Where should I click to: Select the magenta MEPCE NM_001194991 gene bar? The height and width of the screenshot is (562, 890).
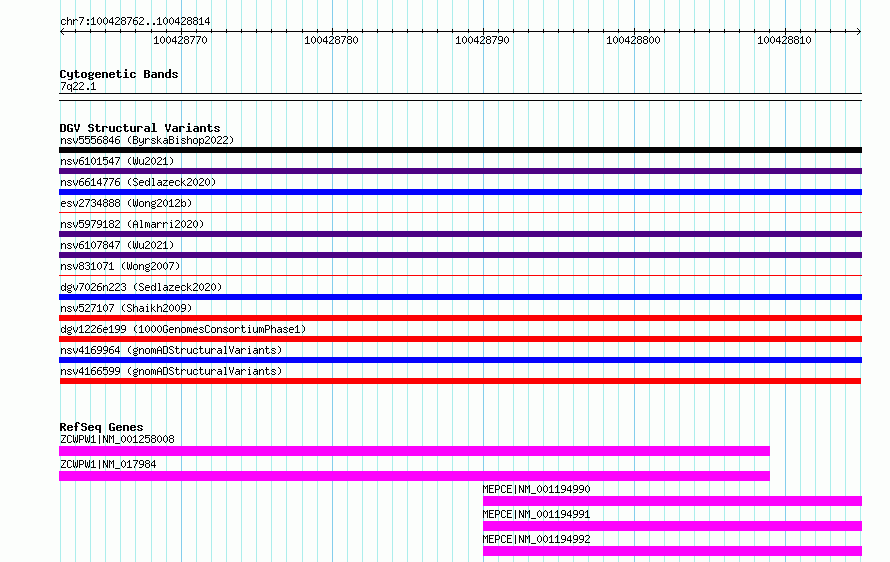click(x=673, y=526)
